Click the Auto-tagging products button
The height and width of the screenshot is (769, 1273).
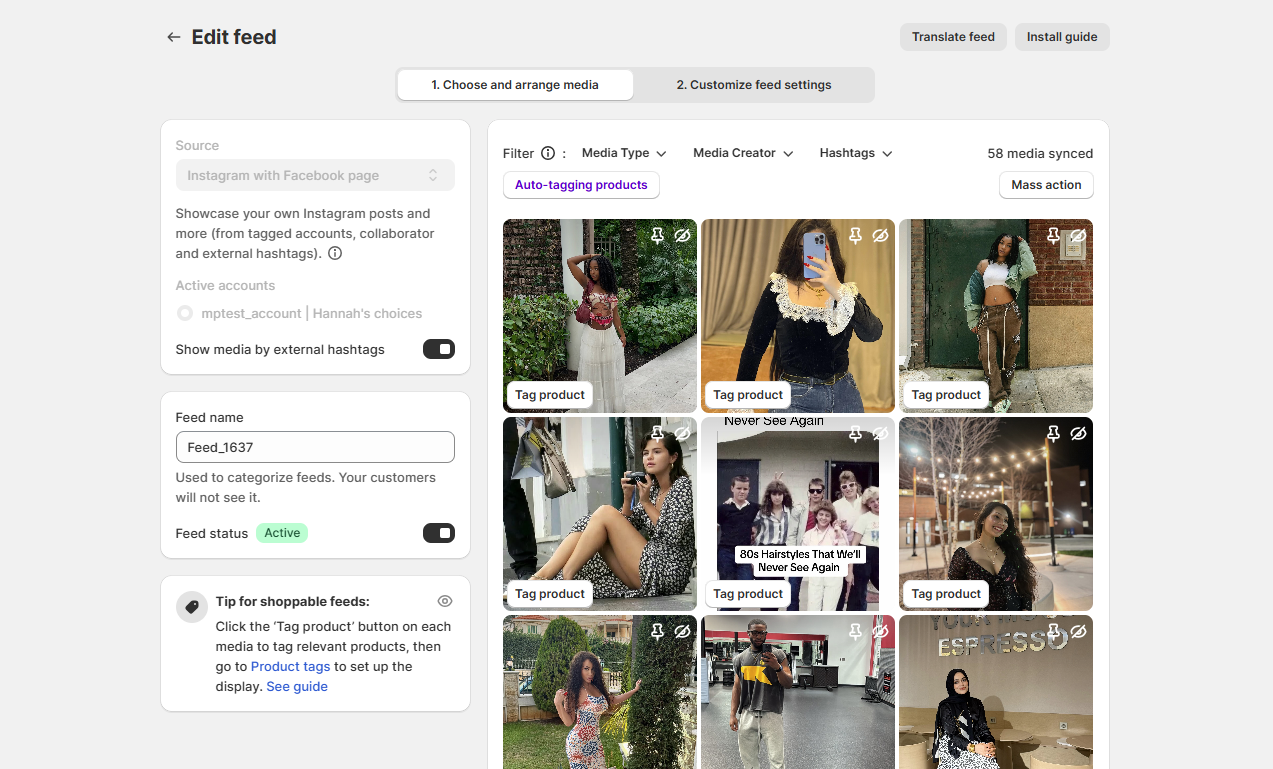(581, 185)
